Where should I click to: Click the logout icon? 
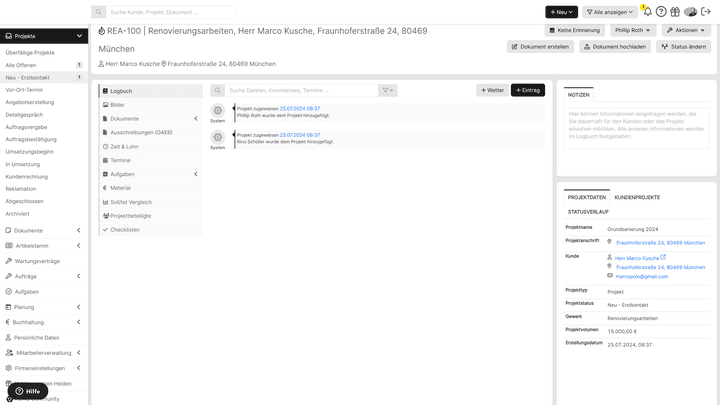706,11
